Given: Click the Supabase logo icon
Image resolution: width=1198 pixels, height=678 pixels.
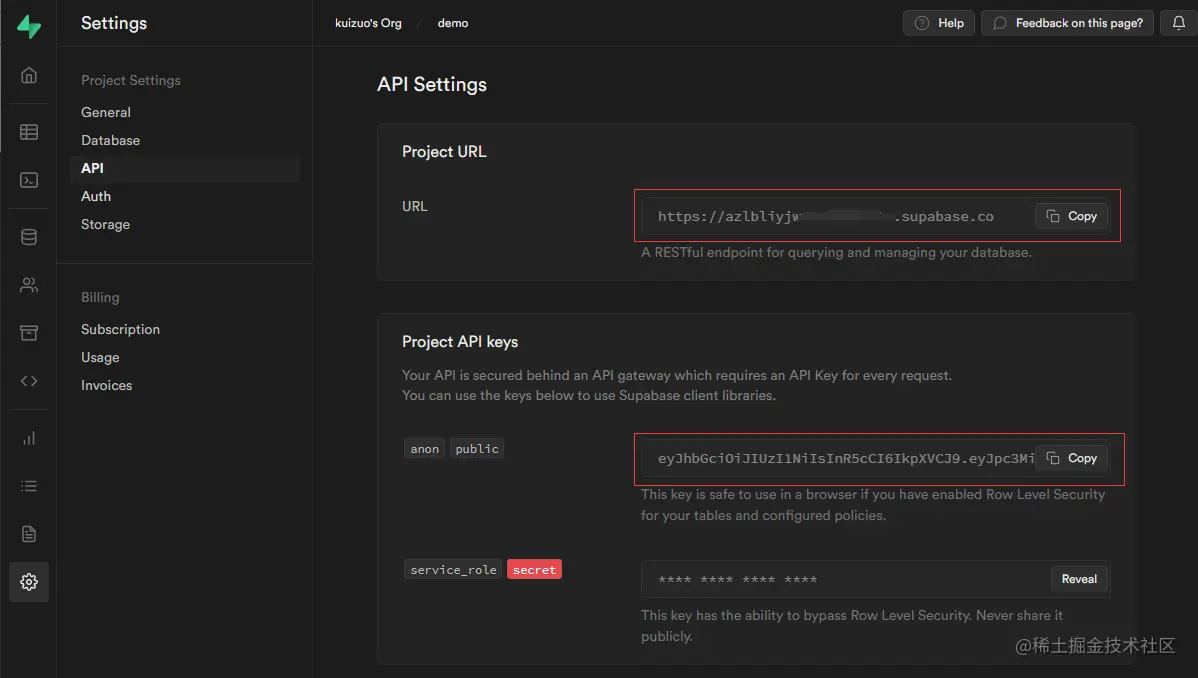Looking at the screenshot, I should (x=29, y=27).
